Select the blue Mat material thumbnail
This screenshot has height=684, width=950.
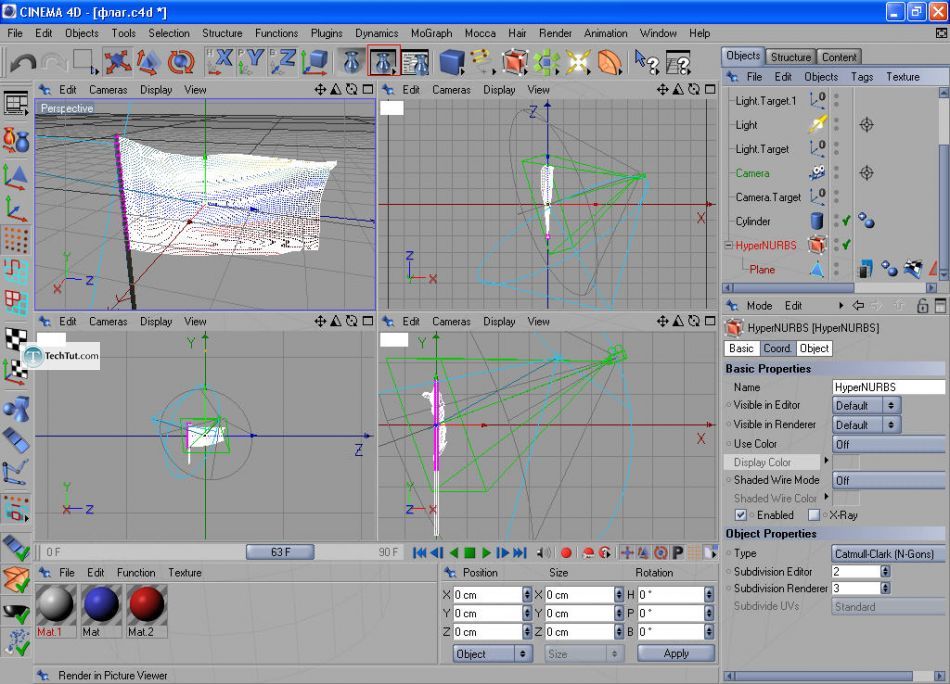click(x=101, y=605)
